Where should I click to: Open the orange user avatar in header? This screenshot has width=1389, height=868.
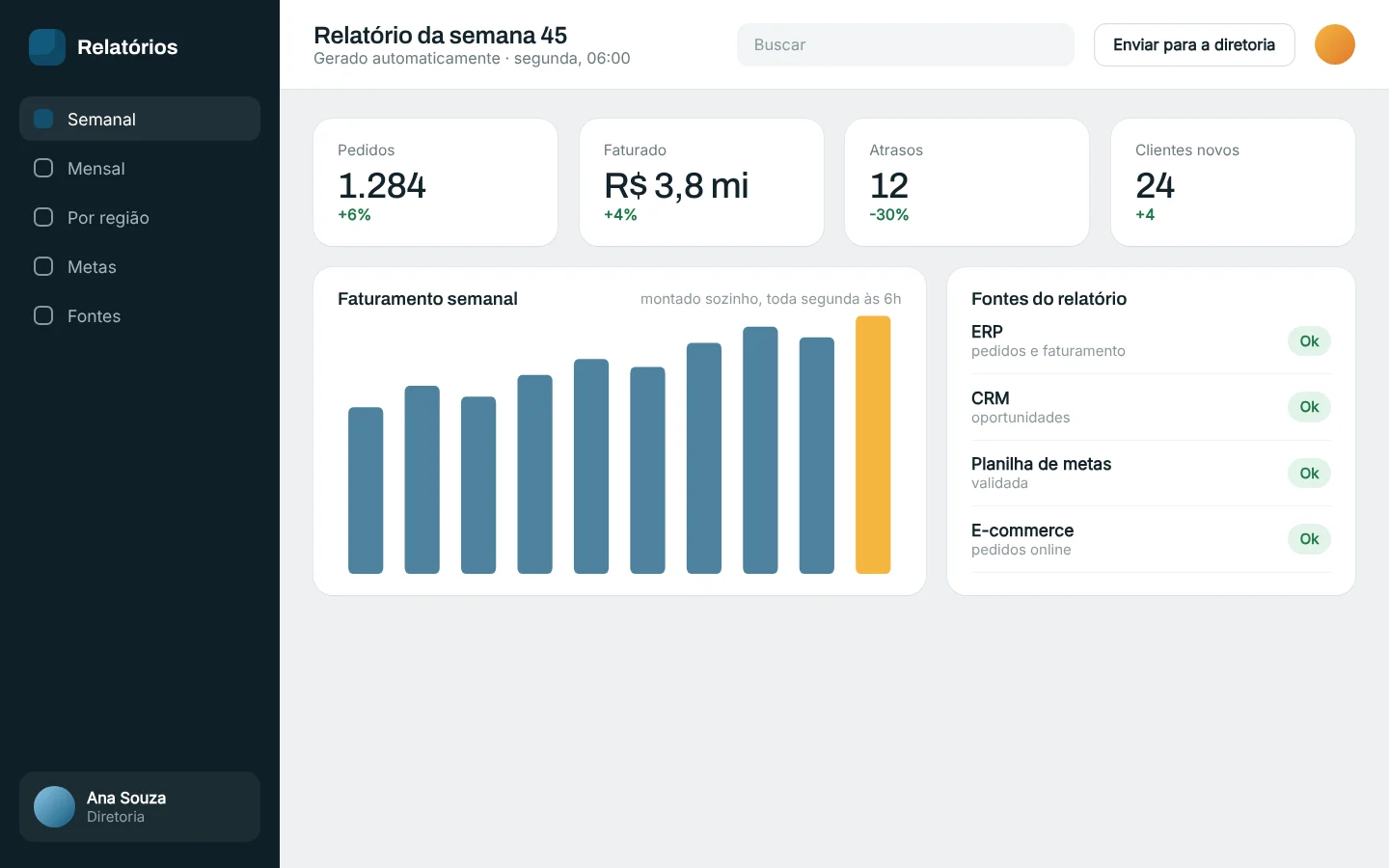click(x=1335, y=44)
